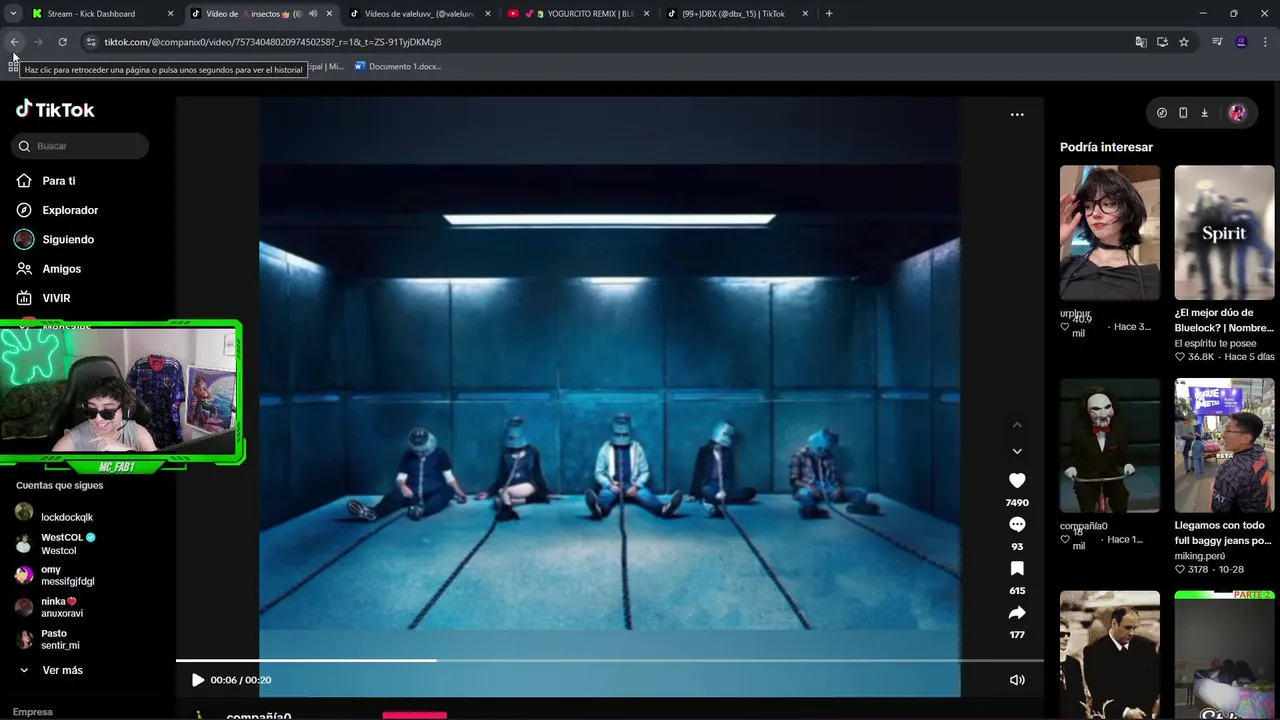Open the Jigsaw puppet suggested video
This screenshot has height=720, width=1280.
pyautogui.click(x=1110, y=446)
